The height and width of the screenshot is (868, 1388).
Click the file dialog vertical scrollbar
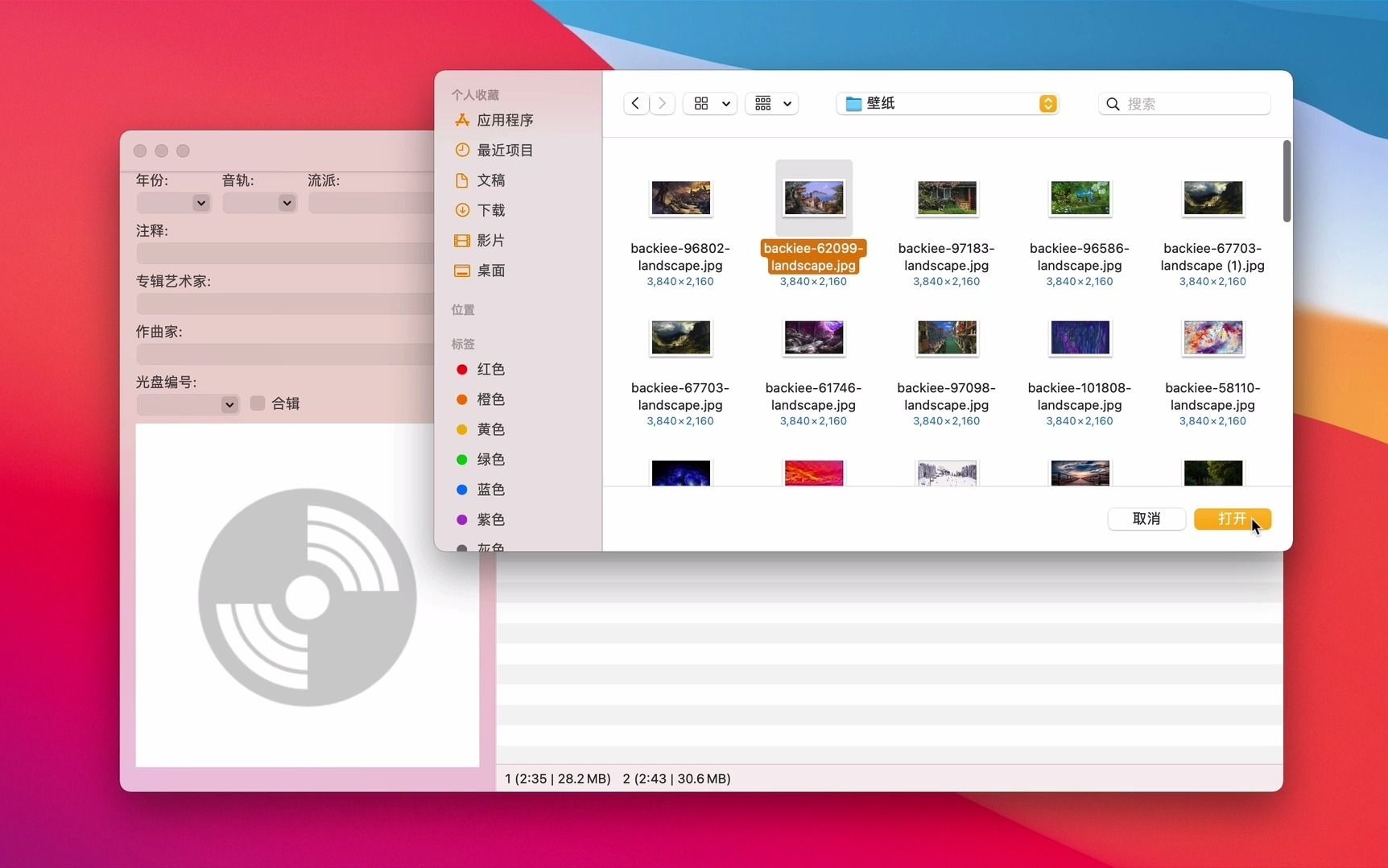1287,181
